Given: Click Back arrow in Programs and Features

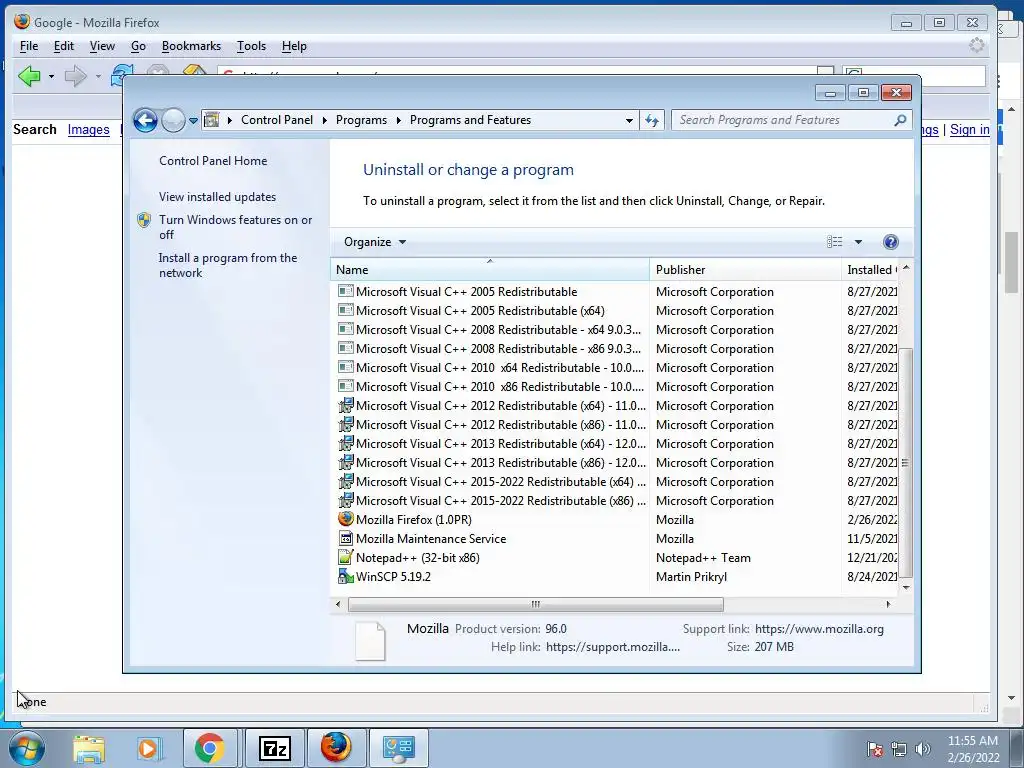Looking at the screenshot, I should [x=145, y=120].
